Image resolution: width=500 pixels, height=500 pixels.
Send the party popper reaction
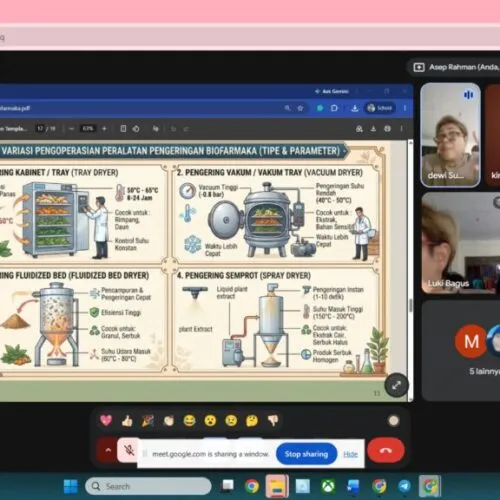148,421
